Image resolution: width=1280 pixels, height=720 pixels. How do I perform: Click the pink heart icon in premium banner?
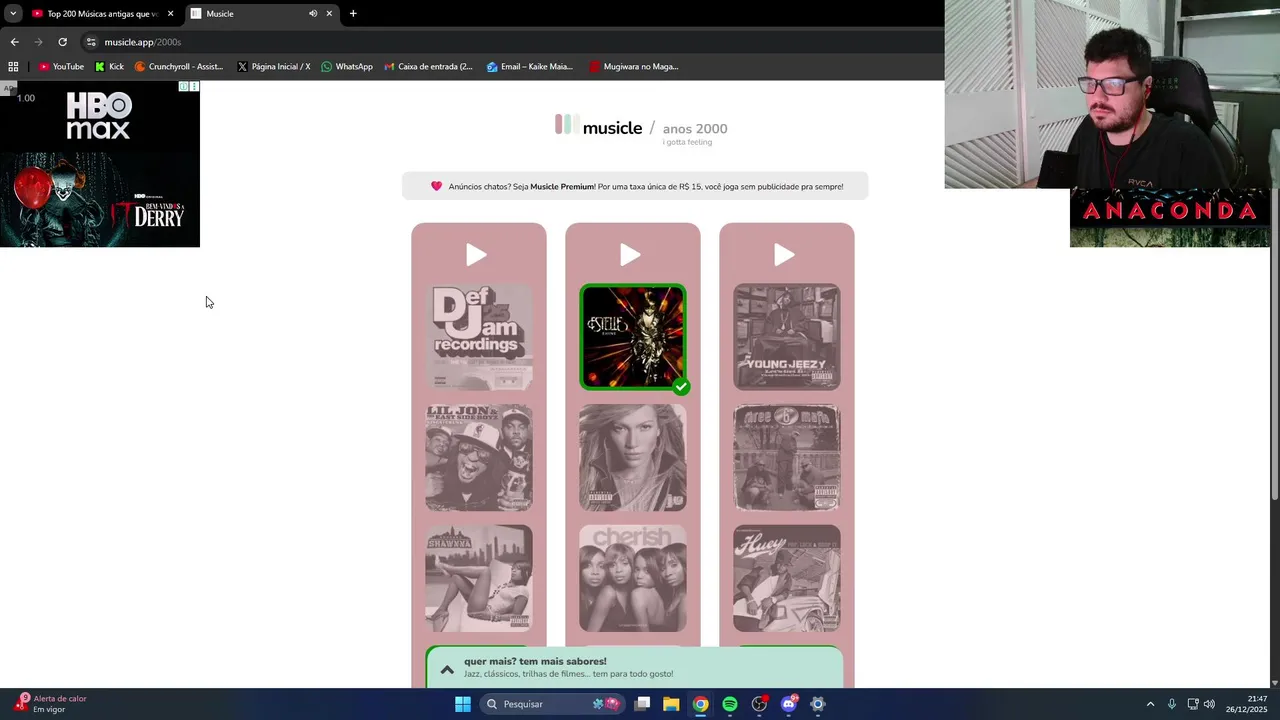436,186
